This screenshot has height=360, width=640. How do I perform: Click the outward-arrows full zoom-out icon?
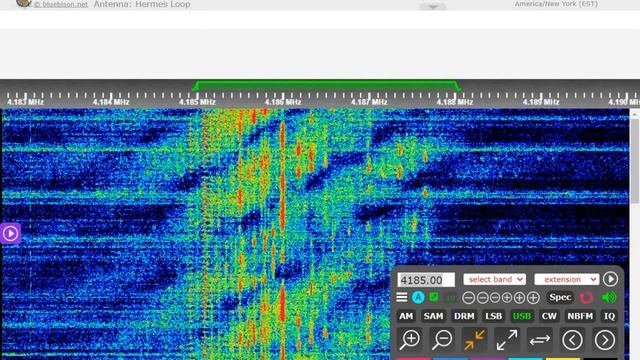point(507,340)
